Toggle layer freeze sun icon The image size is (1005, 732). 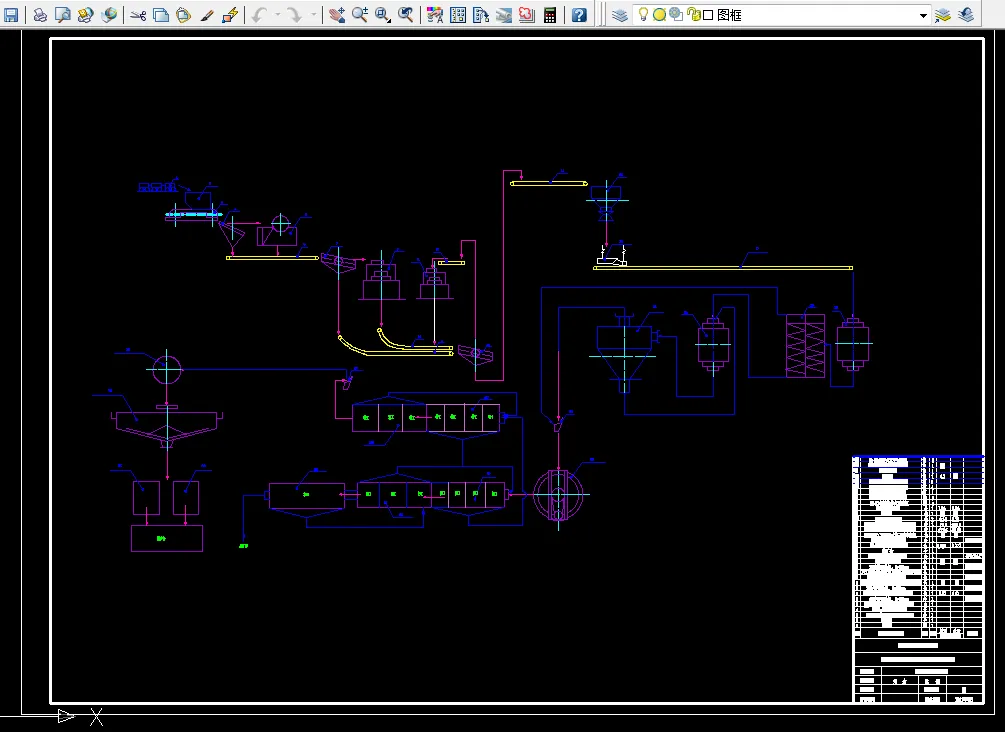pyautogui.click(x=660, y=14)
